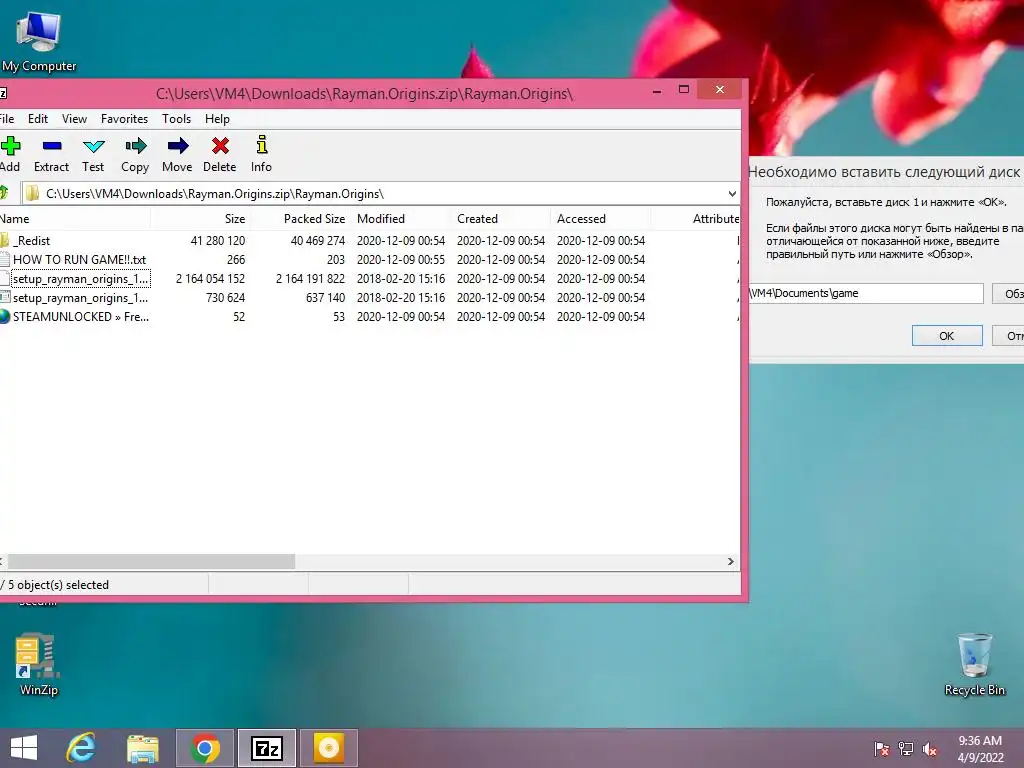Open the Edit menu
The height and width of the screenshot is (768, 1024).
[x=38, y=119]
